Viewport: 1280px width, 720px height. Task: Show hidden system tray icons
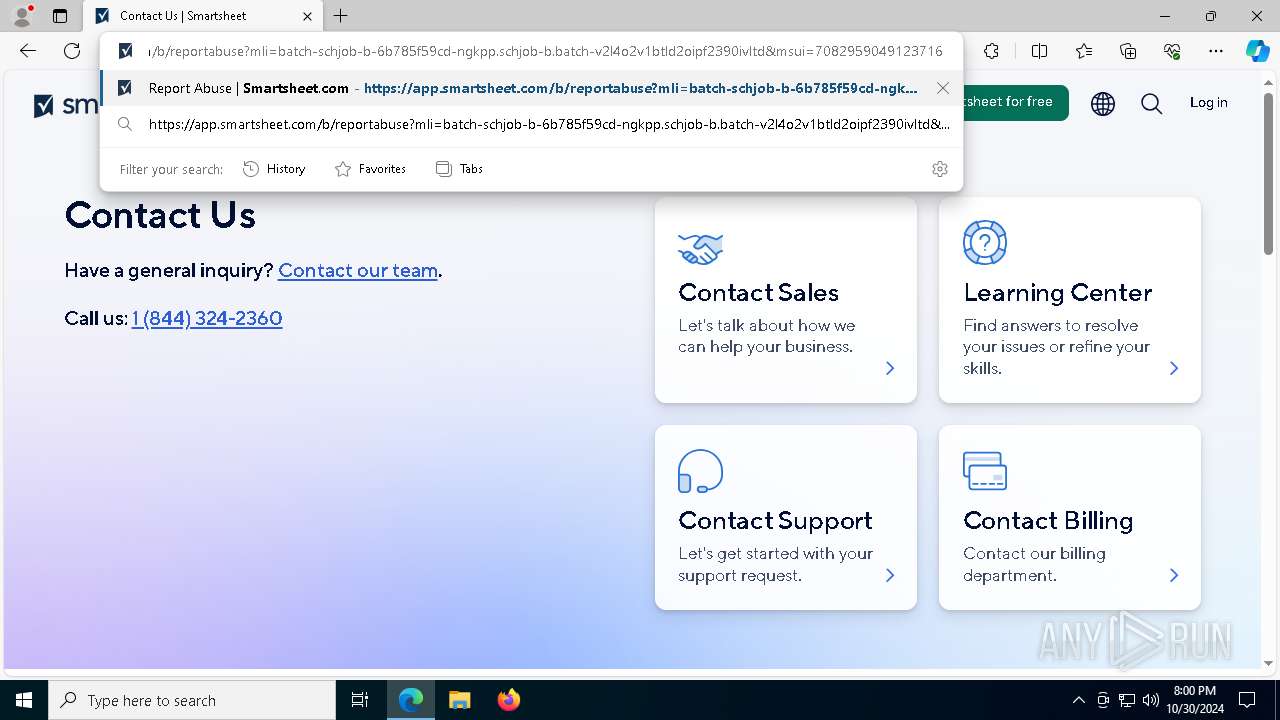[1078, 700]
